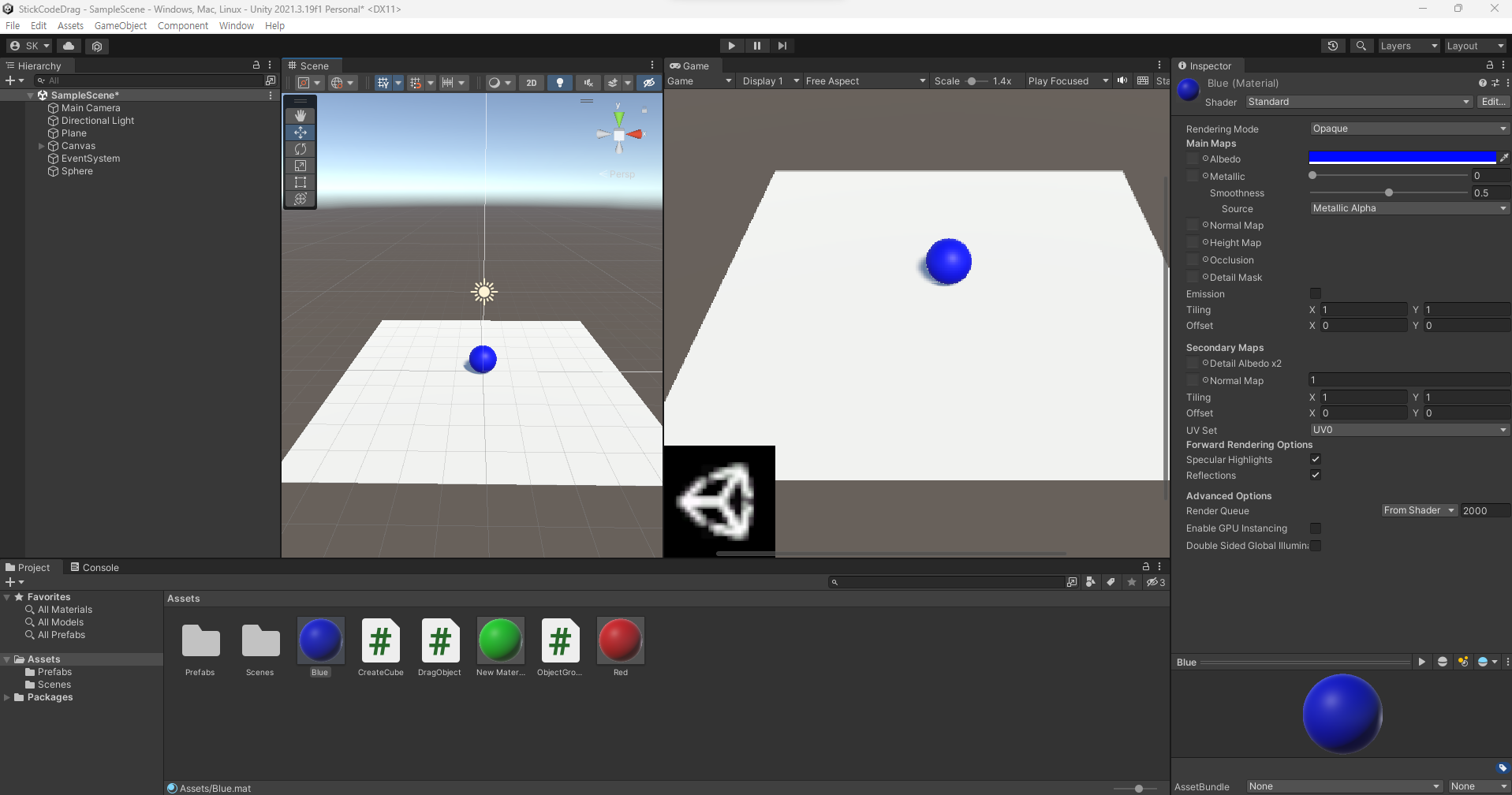Open Free Aspect dropdown in Game view
Viewport: 1512px width, 795px height.
tap(865, 80)
